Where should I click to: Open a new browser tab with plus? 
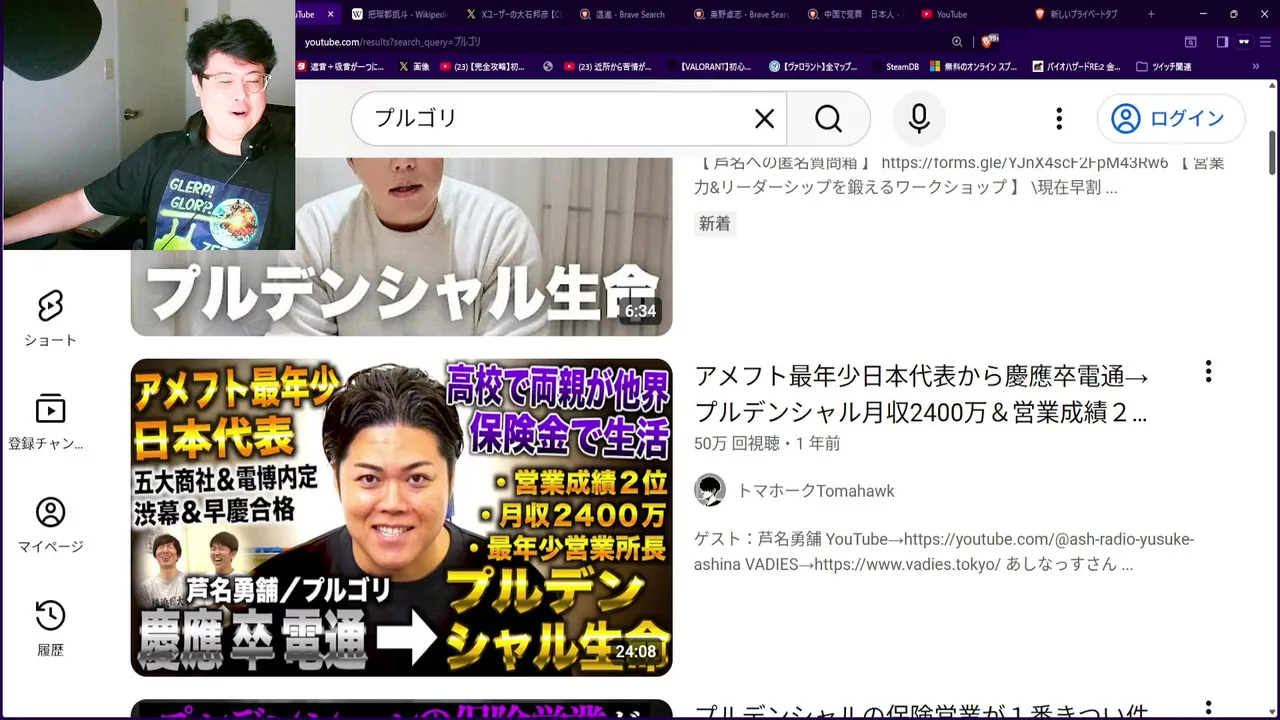click(x=1151, y=14)
